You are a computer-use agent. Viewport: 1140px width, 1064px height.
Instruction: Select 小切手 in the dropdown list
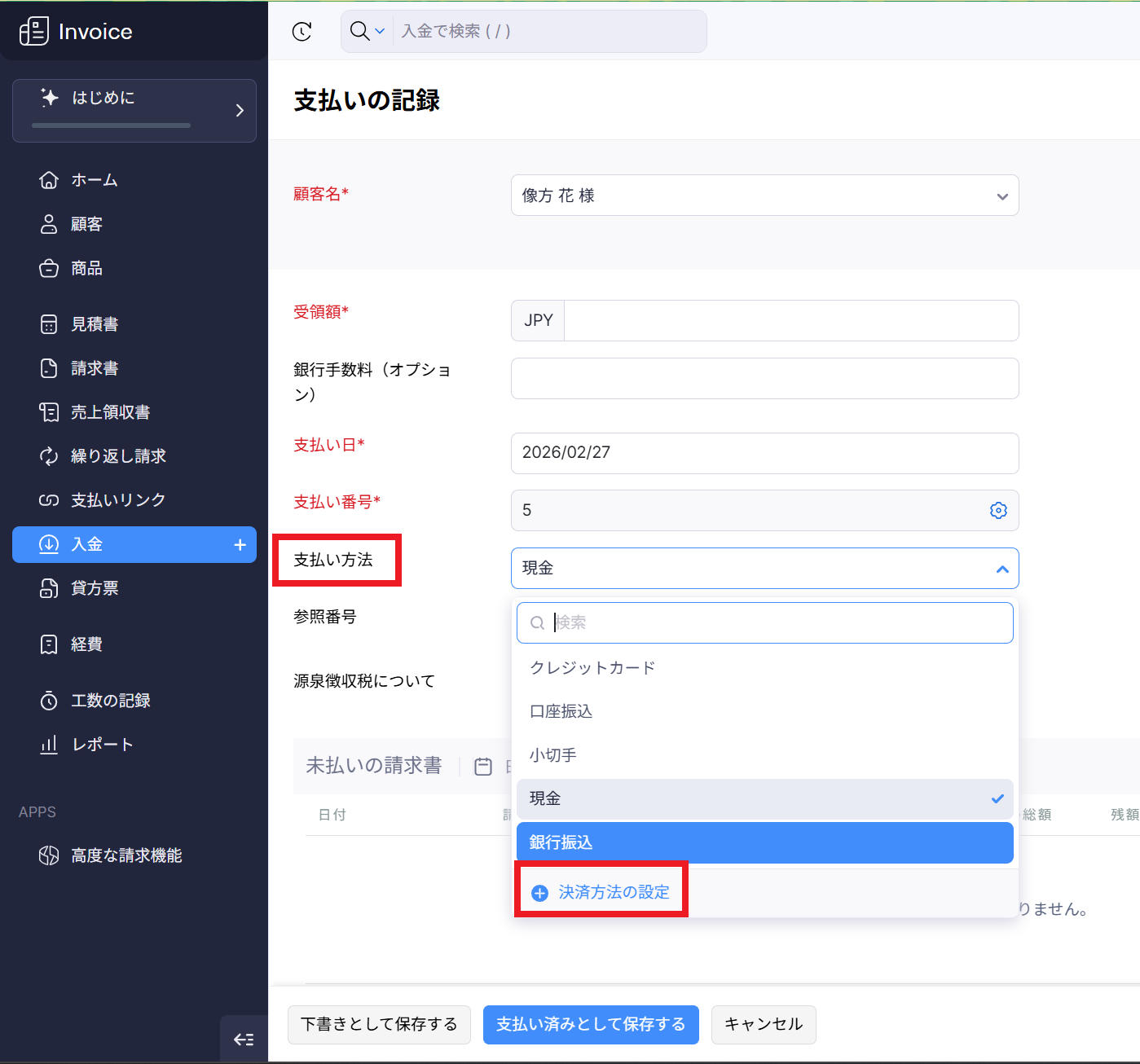[x=553, y=755]
